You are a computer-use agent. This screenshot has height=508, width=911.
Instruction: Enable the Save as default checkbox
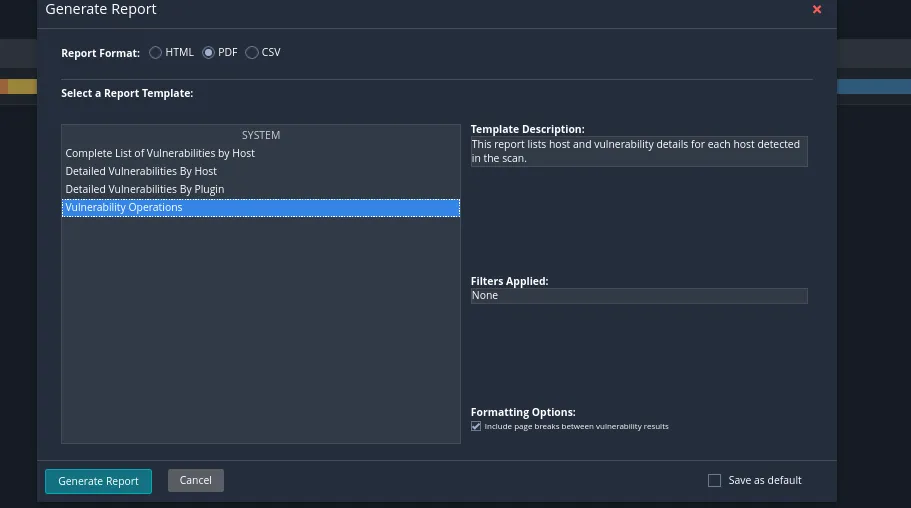[714, 480]
